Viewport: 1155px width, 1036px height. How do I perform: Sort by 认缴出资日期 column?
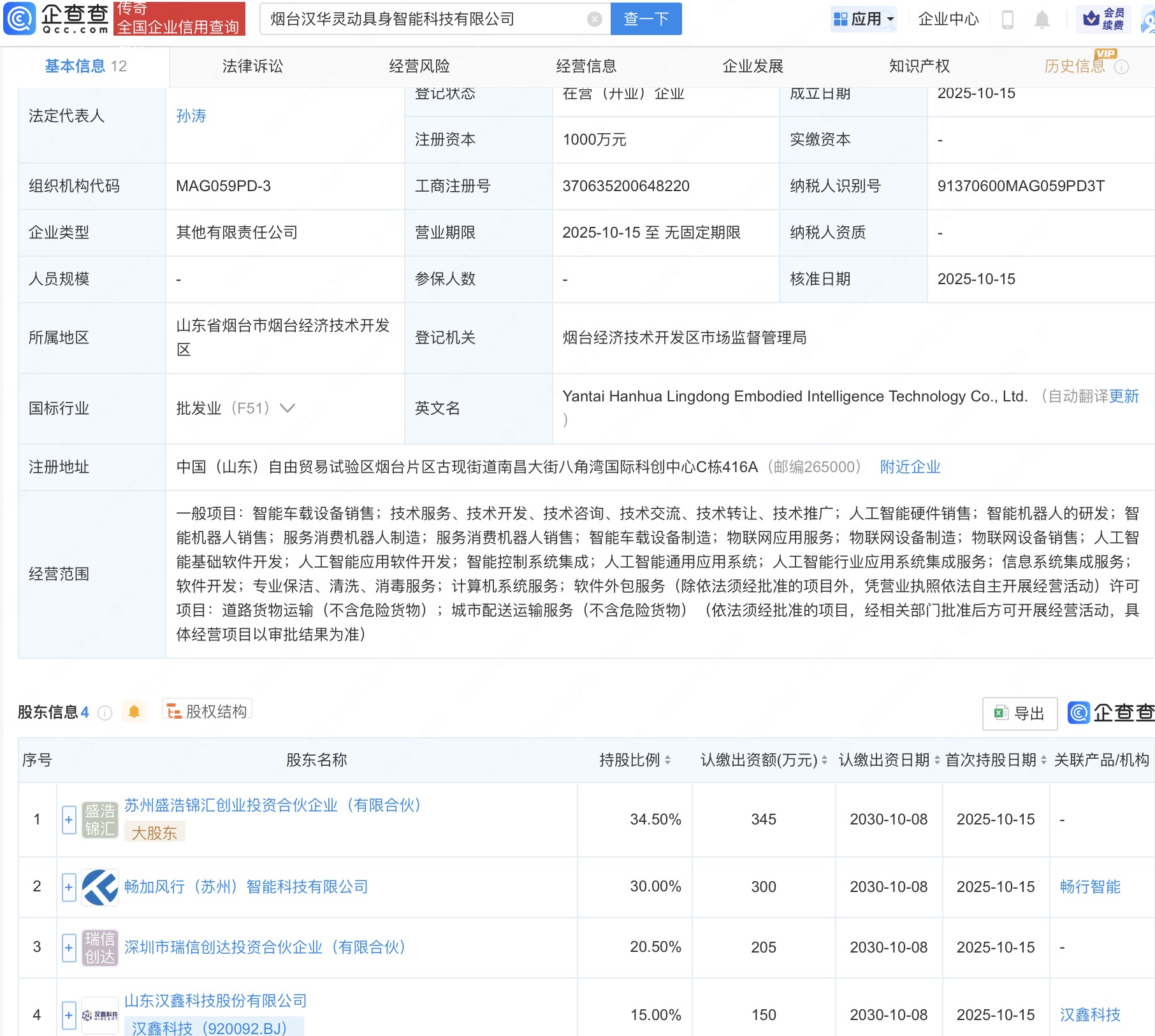coord(936,760)
